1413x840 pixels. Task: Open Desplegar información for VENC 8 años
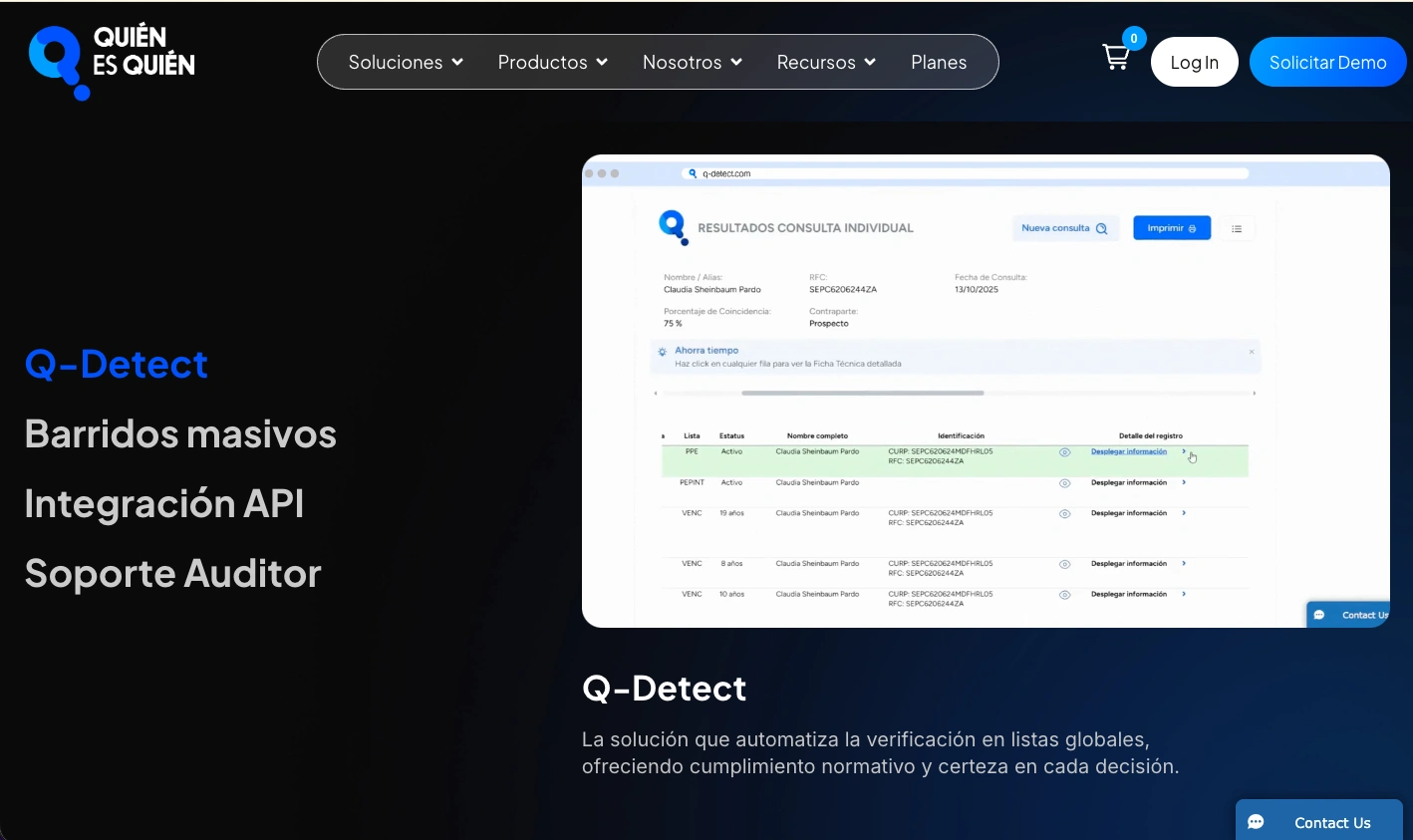click(x=1129, y=563)
